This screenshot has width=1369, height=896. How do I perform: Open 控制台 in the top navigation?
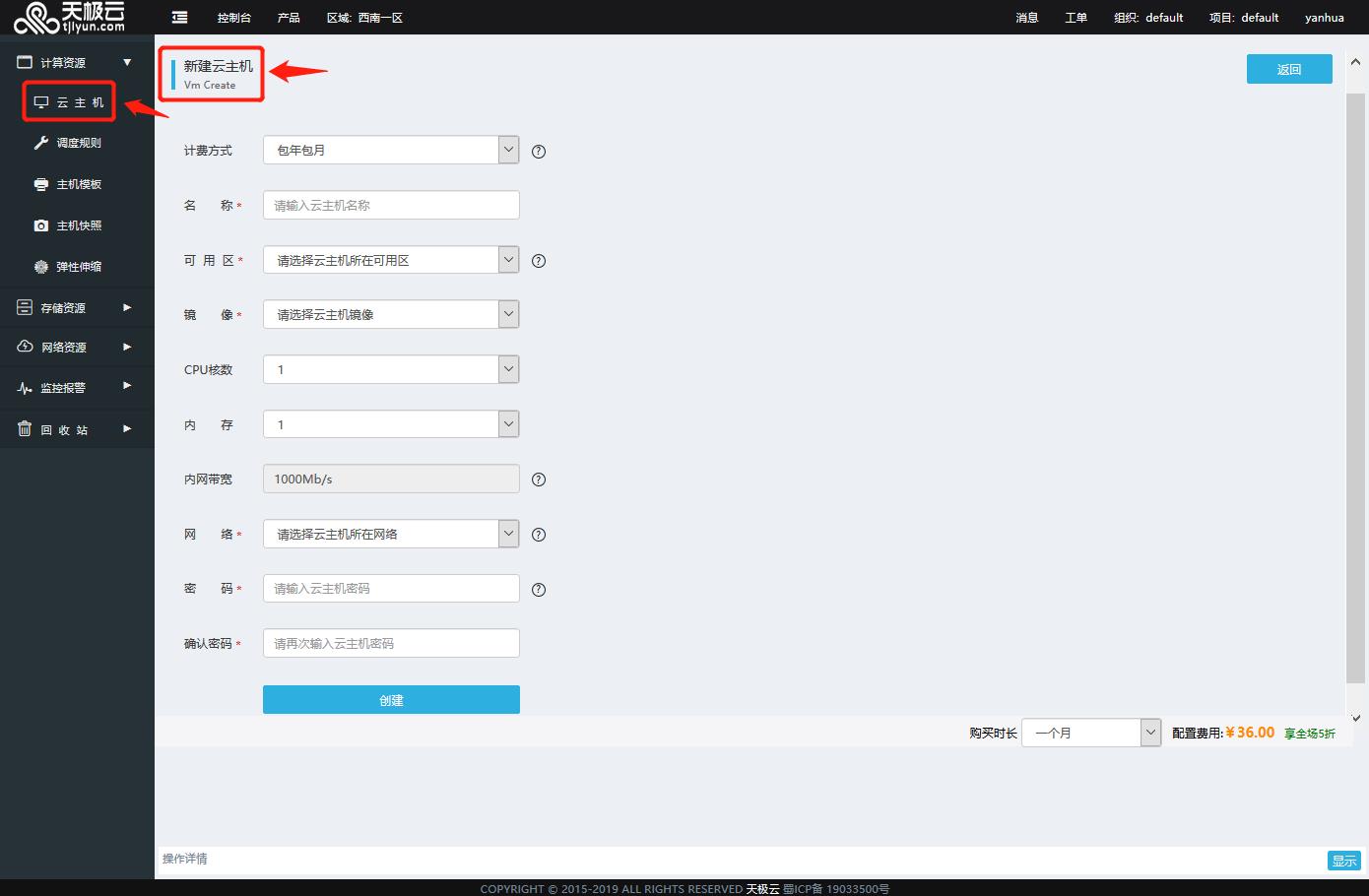click(233, 18)
